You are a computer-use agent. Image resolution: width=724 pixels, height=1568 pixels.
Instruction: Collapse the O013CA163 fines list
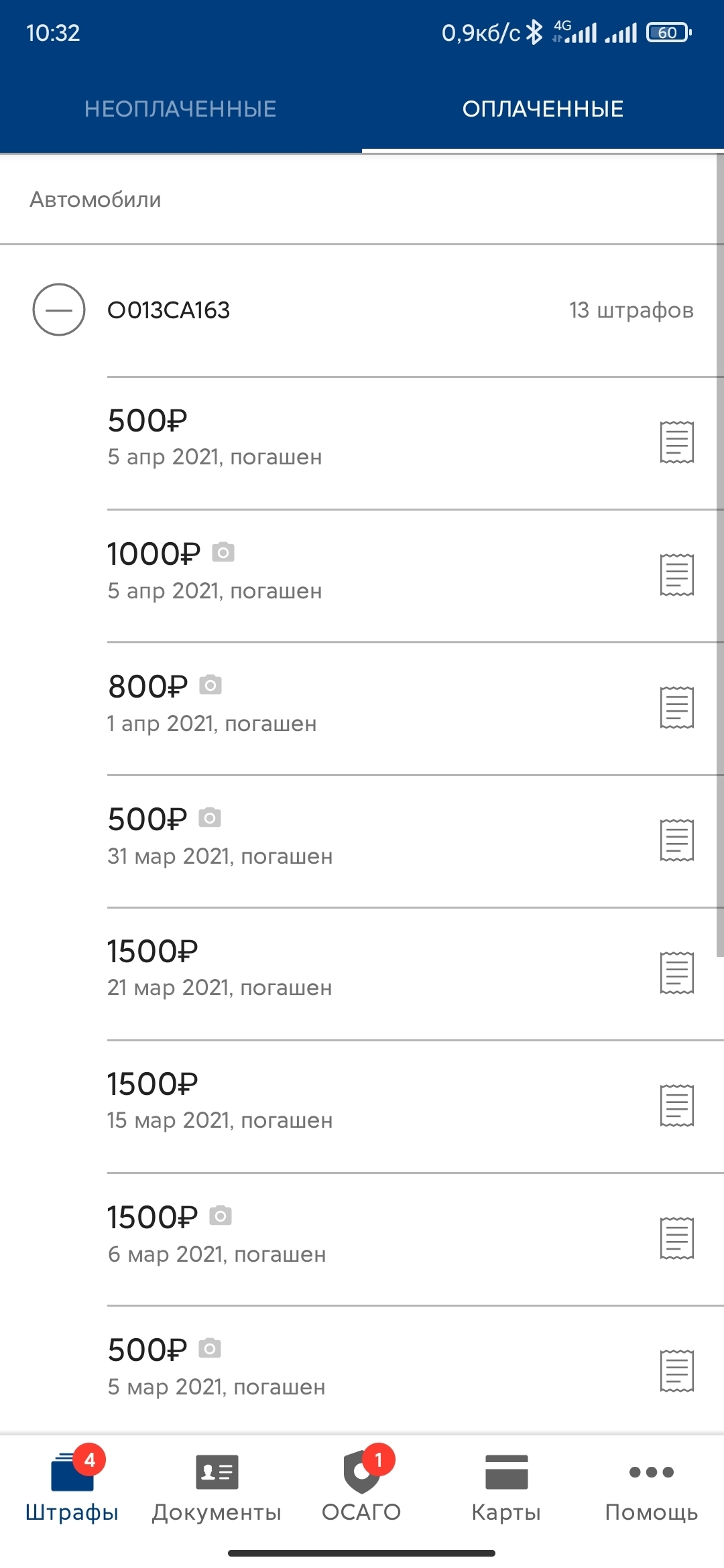pyautogui.click(x=59, y=310)
